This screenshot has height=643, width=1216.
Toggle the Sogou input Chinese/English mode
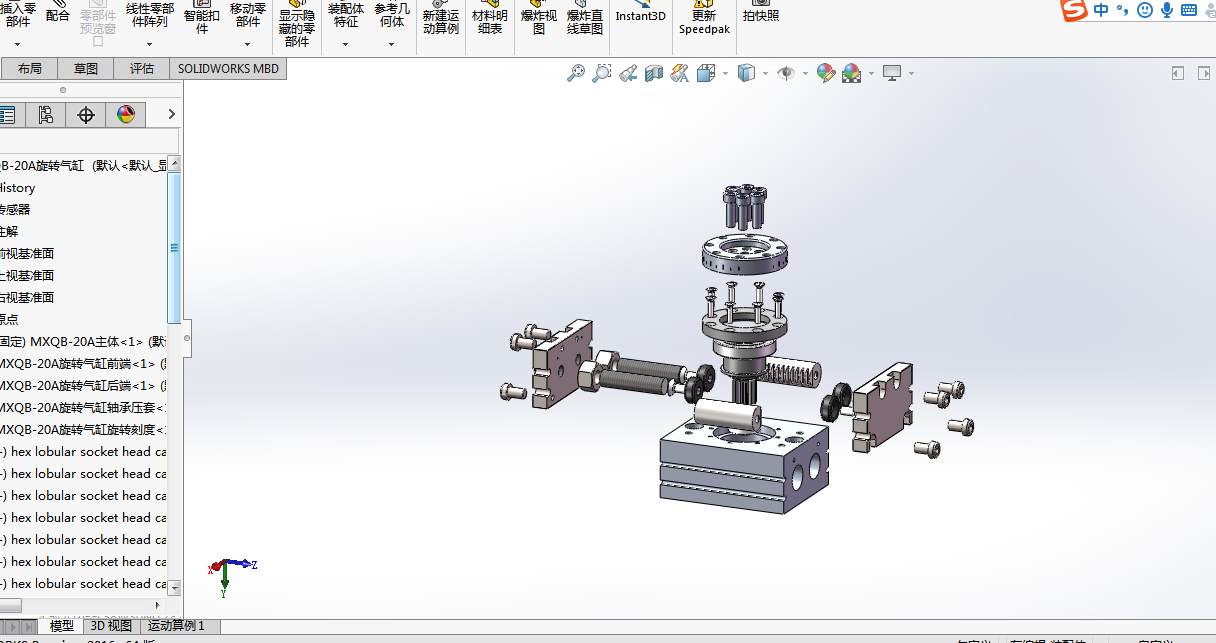click(1101, 10)
